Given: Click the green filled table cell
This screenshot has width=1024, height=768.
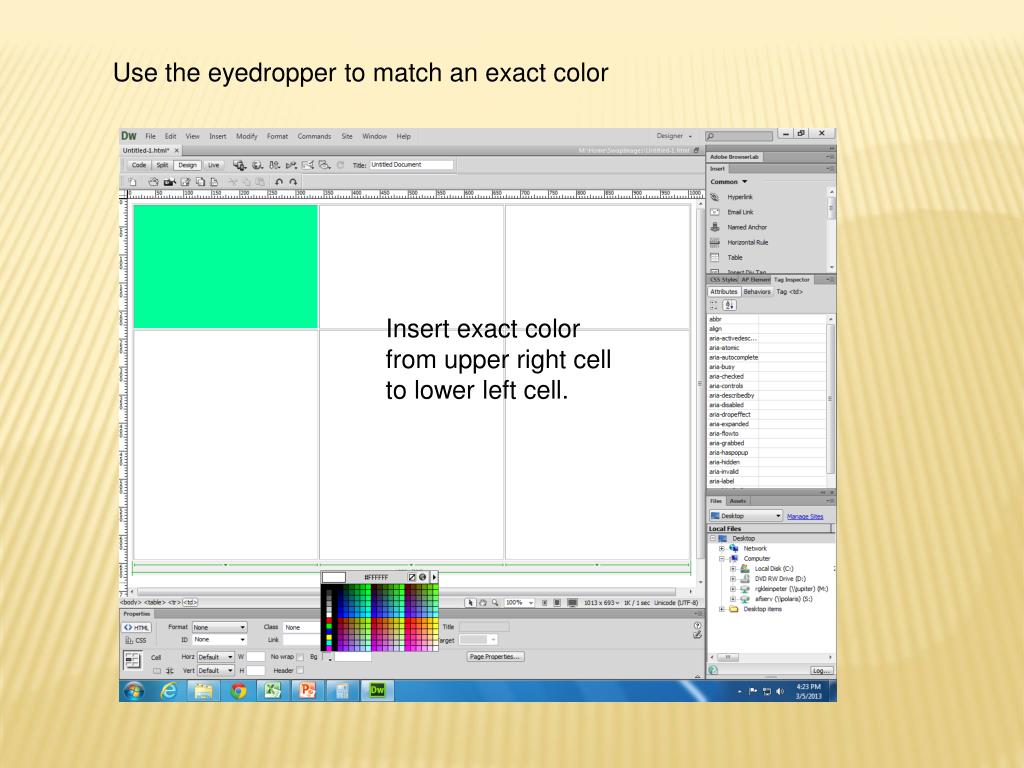Looking at the screenshot, I should 225,266.
